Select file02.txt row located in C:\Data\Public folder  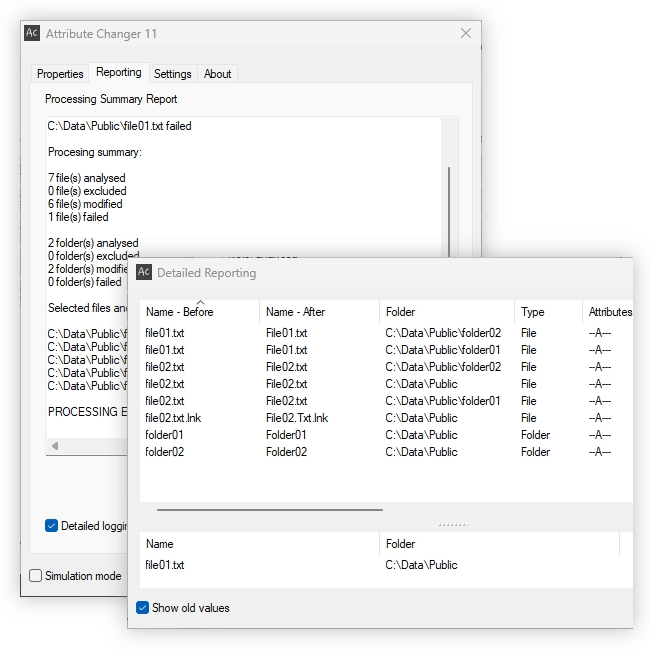click(386, 384)
